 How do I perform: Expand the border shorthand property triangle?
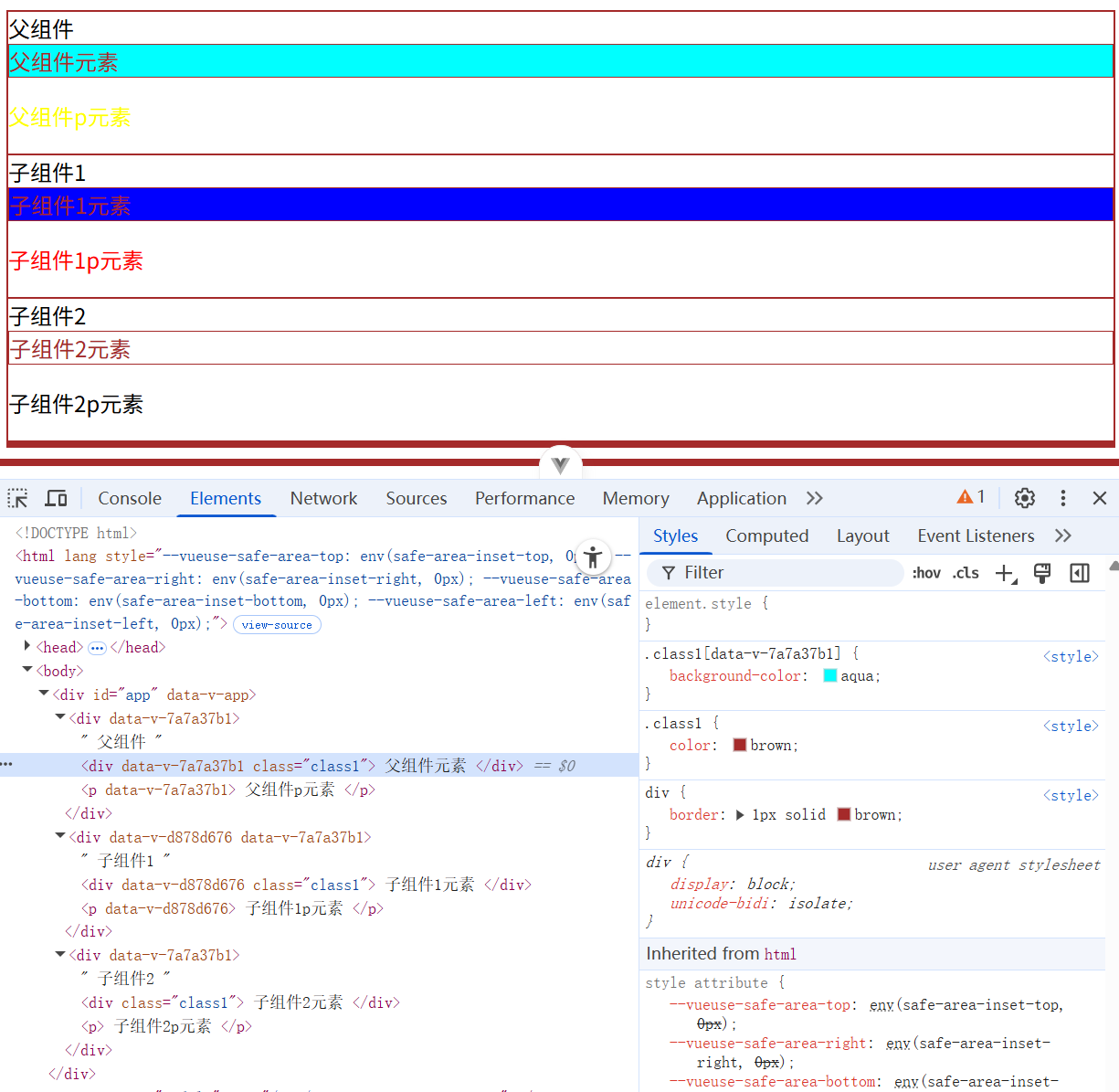coord(740,815)
